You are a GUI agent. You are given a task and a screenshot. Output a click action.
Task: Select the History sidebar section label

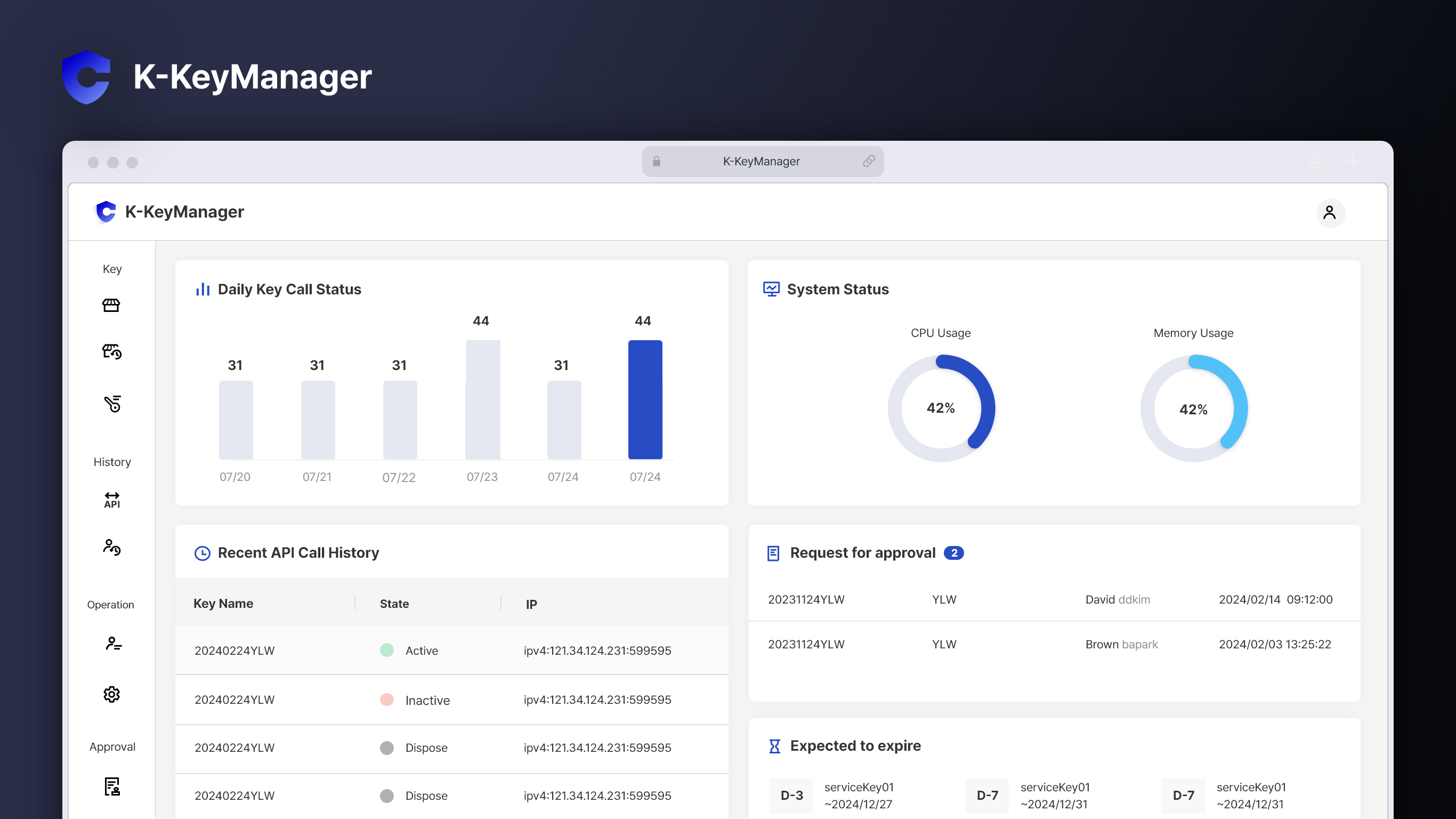click(112, 462)
